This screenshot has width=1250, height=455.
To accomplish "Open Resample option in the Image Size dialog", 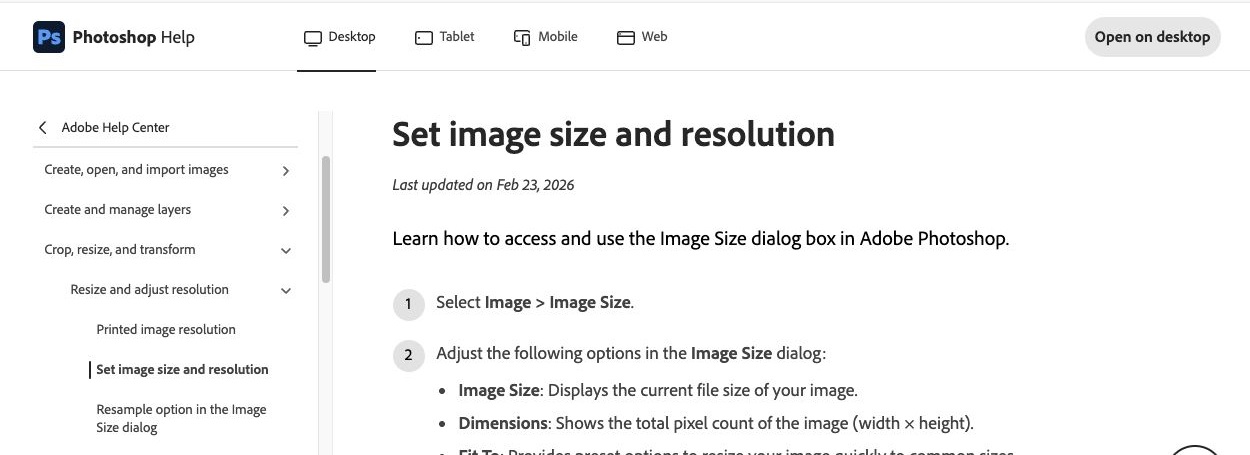I will [x=181, y=418].
